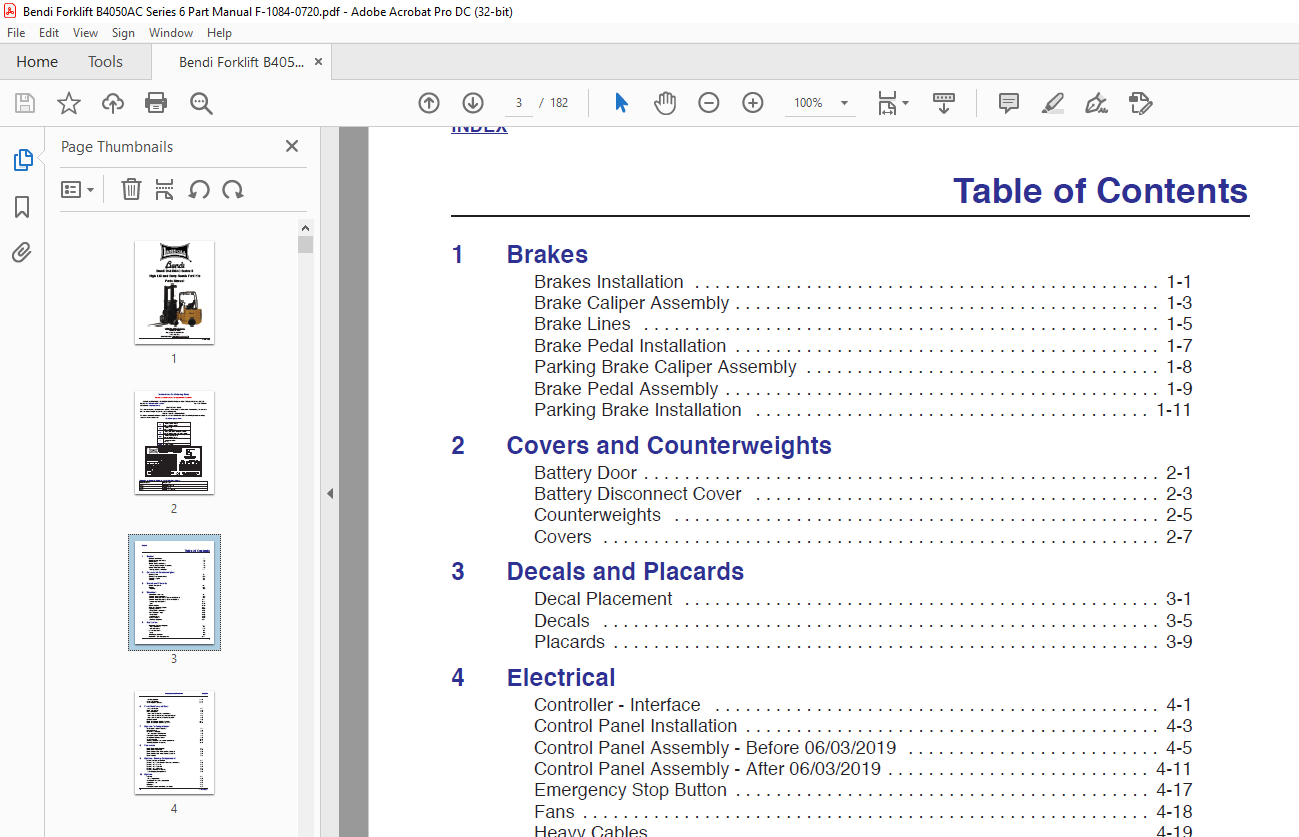Open the Find text magnifier

click(x=201, y=103)
